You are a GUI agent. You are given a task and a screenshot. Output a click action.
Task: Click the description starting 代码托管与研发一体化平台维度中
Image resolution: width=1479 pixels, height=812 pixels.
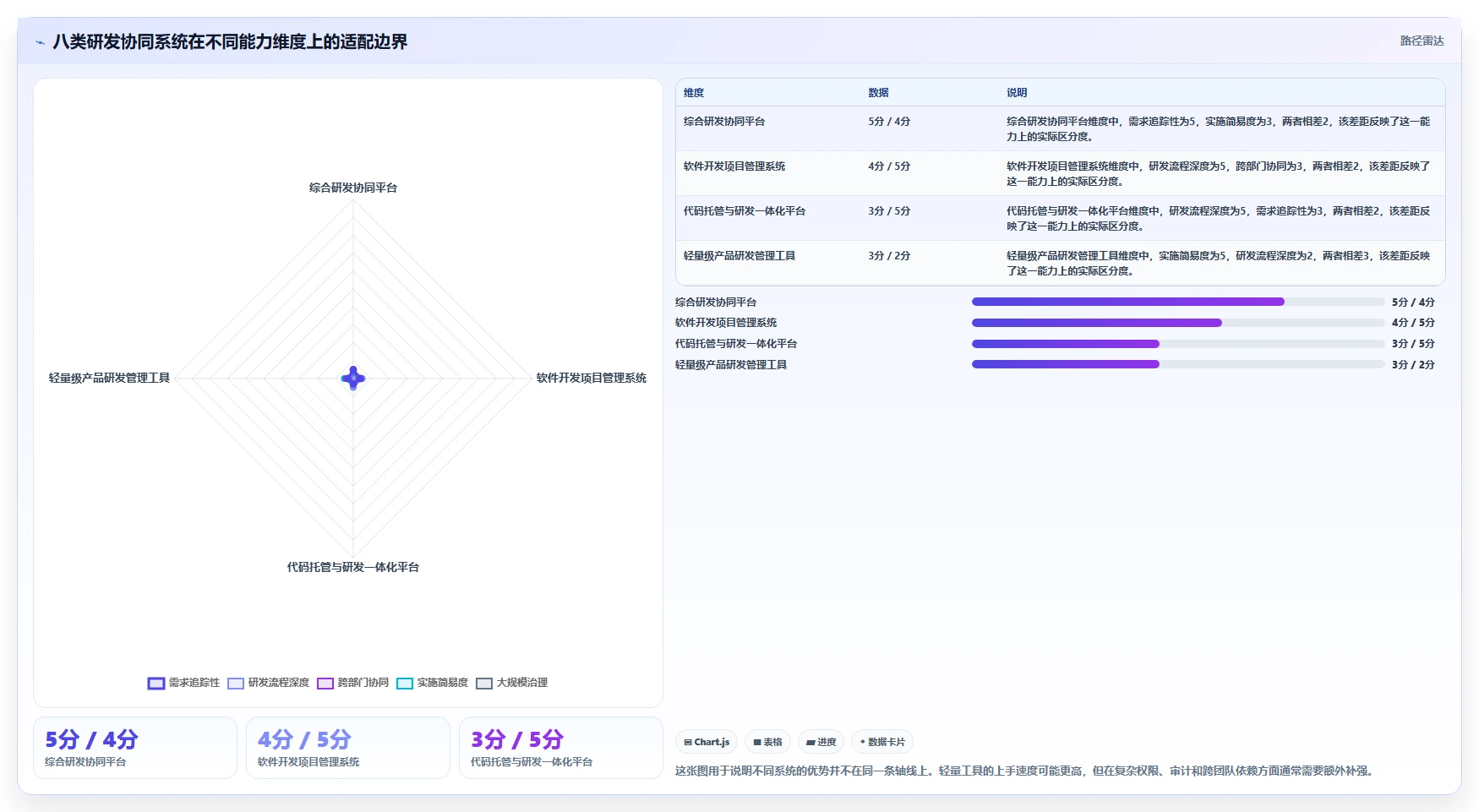point(1218,219)
